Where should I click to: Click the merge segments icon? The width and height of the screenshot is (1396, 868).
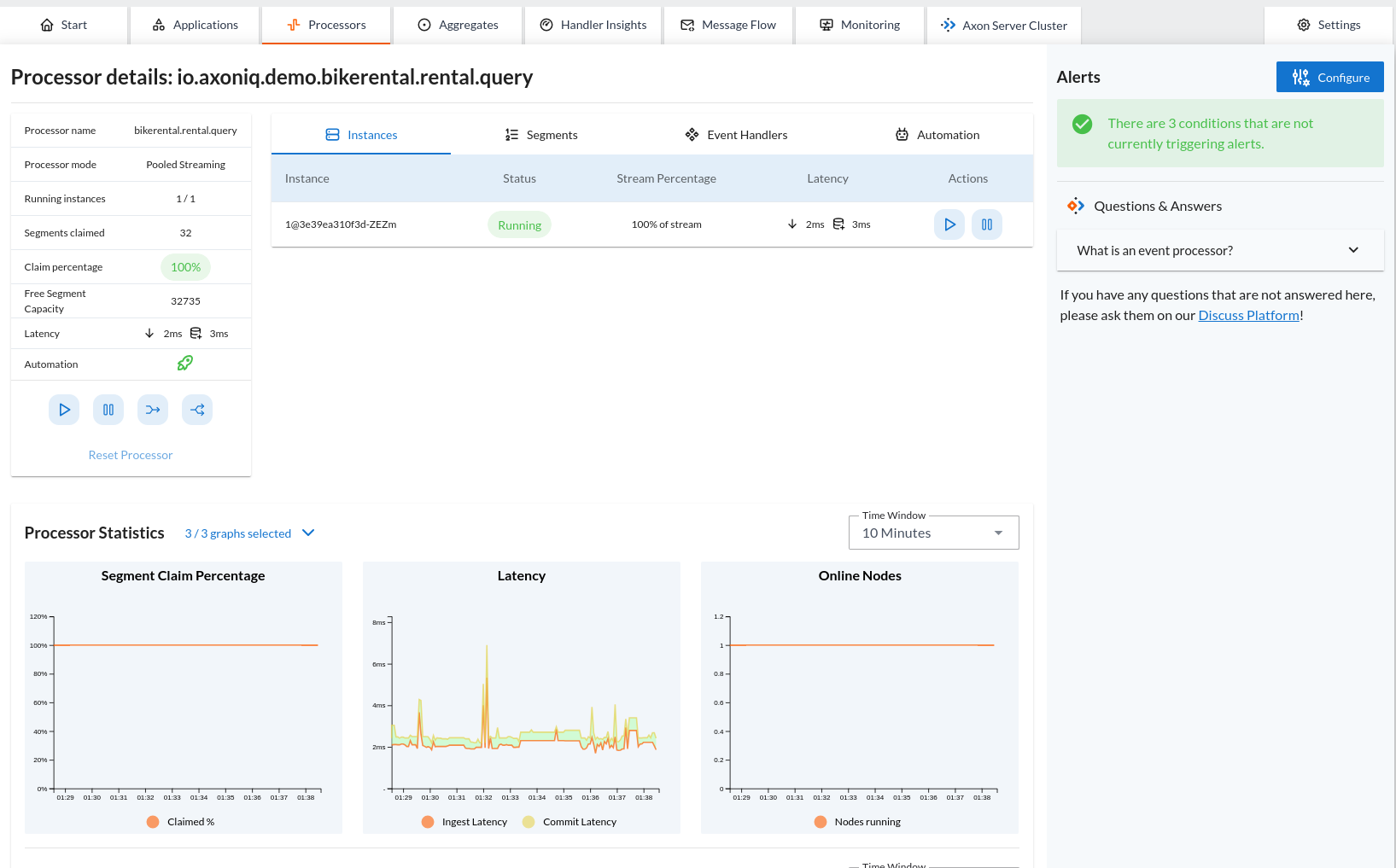point(153,410)
